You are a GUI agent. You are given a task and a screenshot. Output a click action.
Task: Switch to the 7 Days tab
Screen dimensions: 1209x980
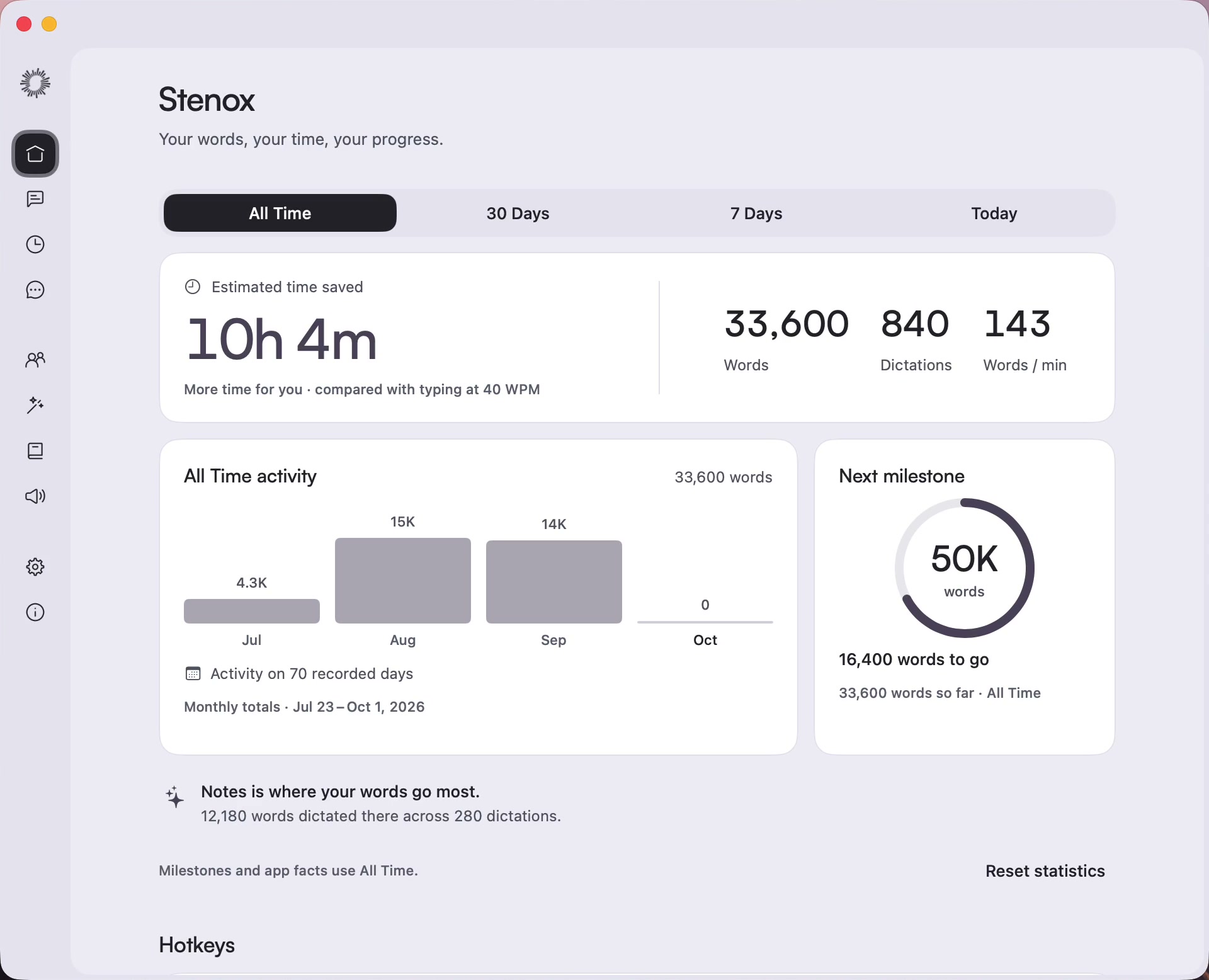(x=756, y=213)
